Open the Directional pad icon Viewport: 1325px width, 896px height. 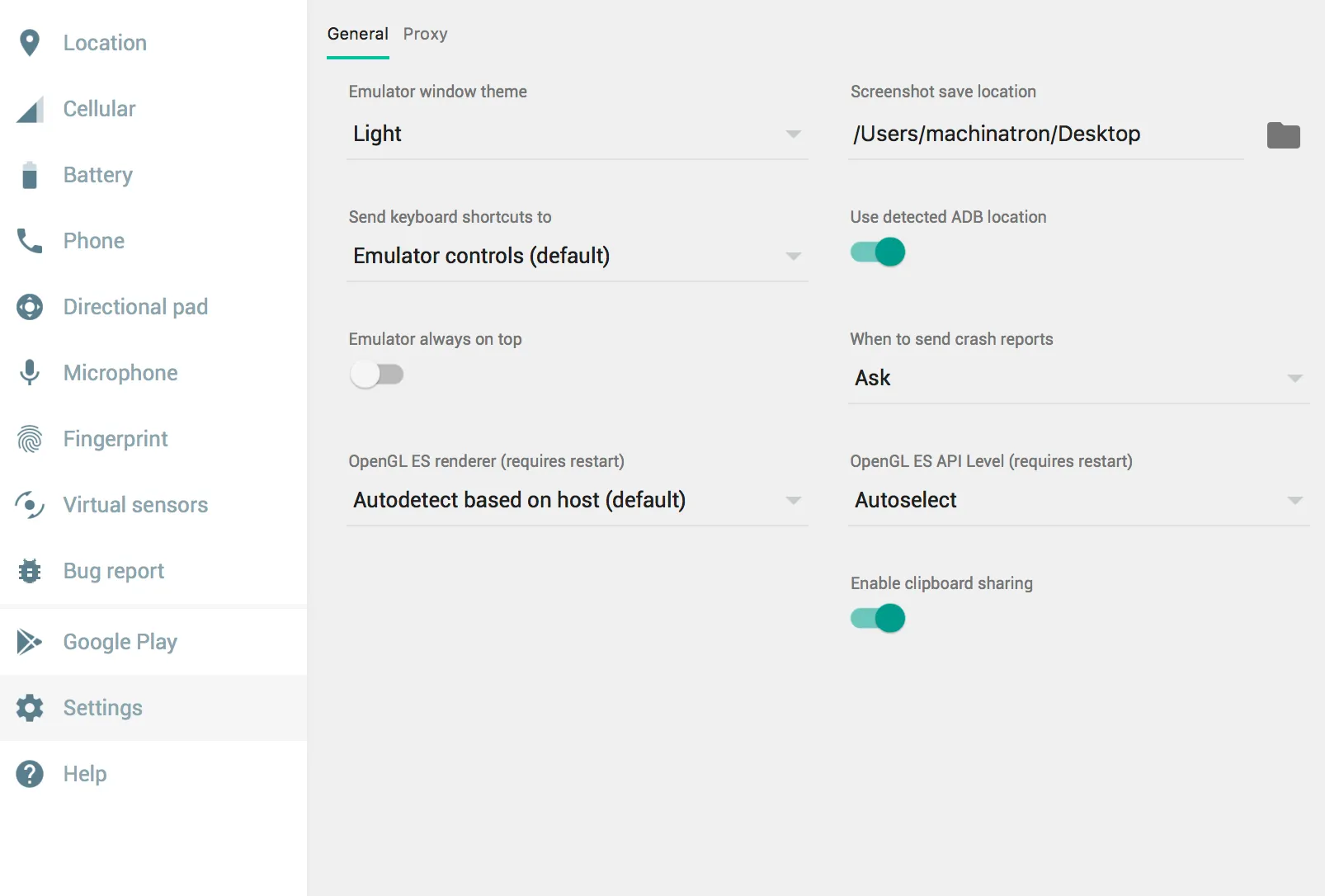point(30,307)
